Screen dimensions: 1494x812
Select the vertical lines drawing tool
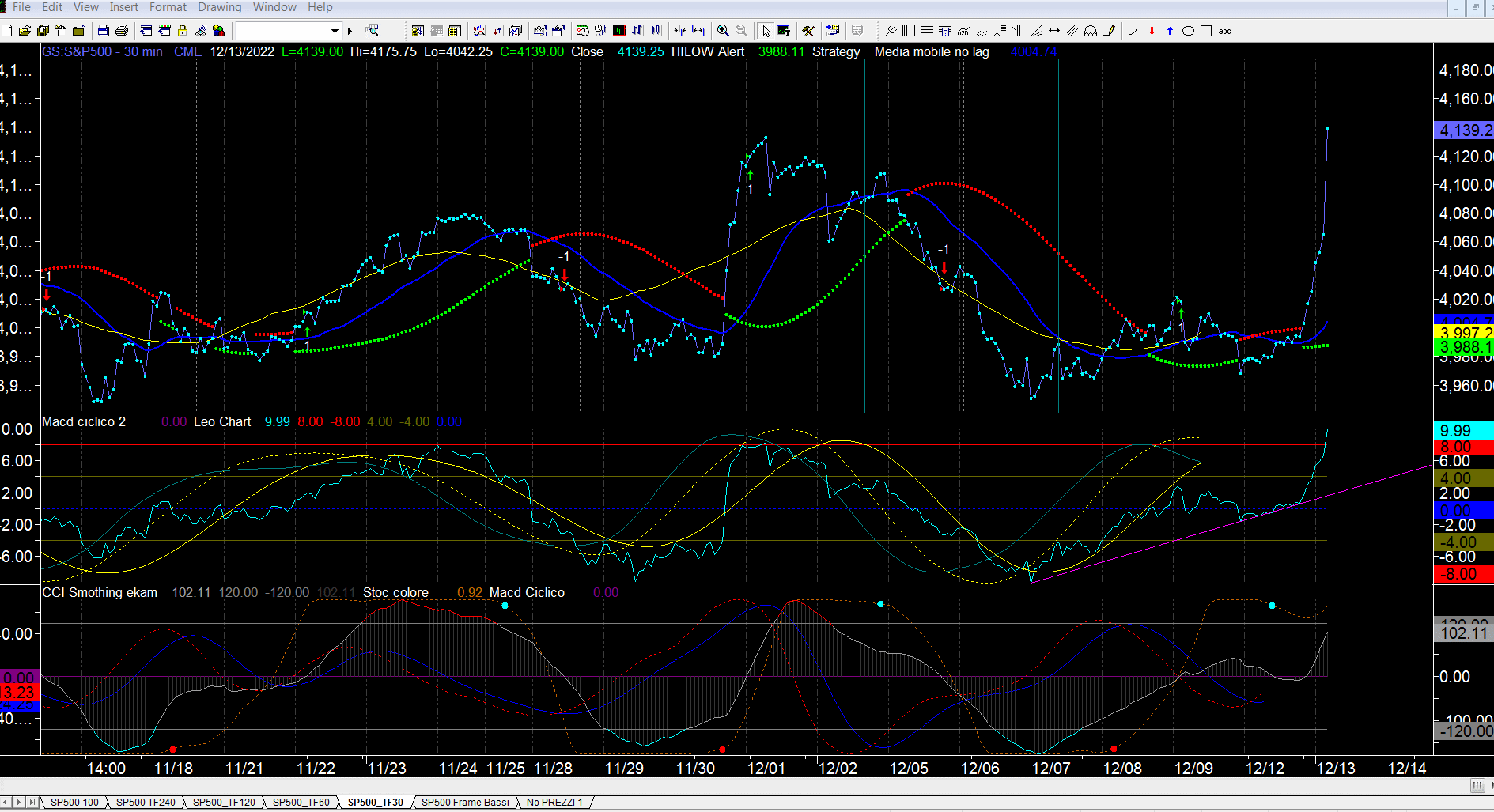pyautogui.click(x=908, y=31)
